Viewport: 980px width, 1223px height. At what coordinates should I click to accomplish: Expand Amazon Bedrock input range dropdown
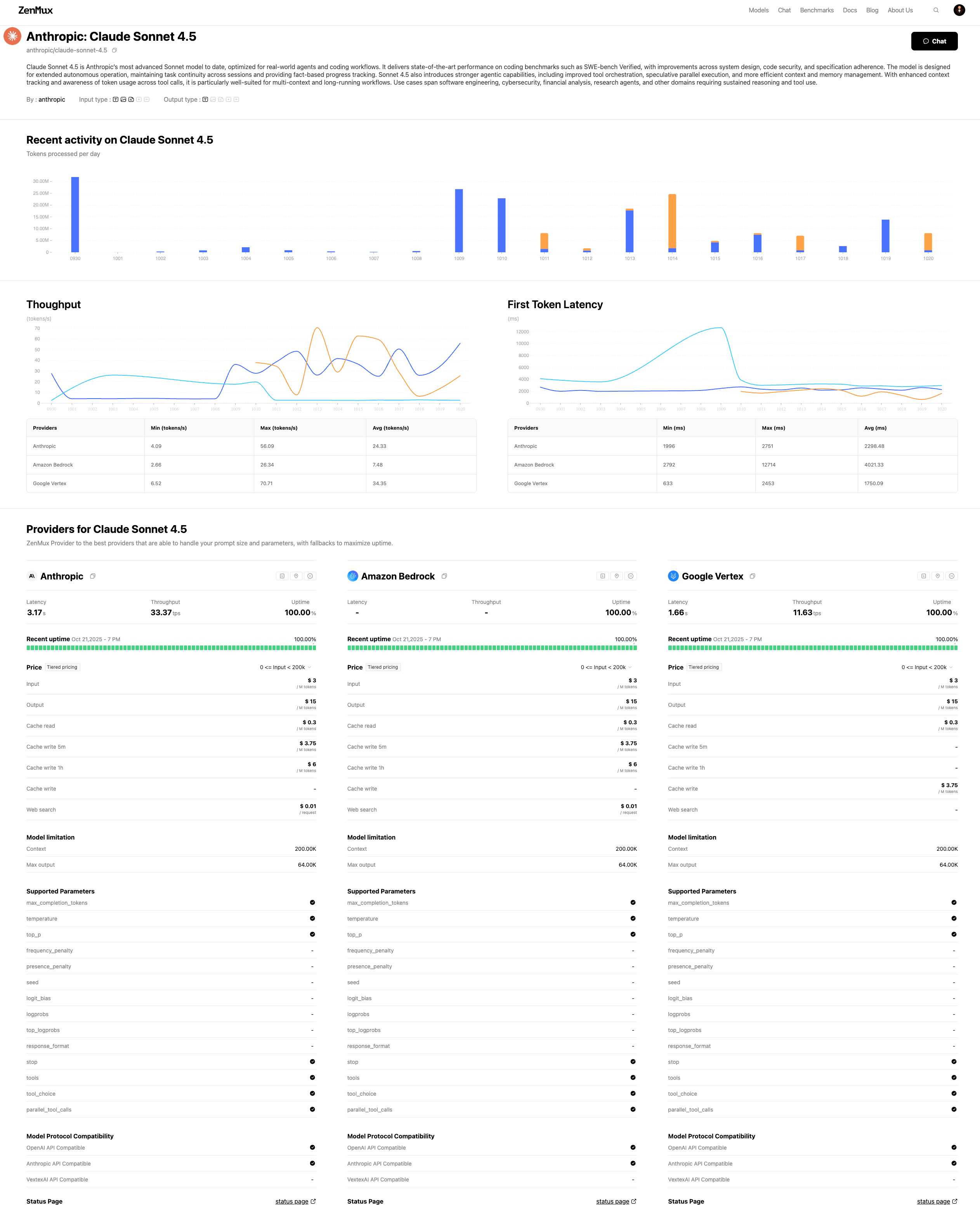coord(606,668)
